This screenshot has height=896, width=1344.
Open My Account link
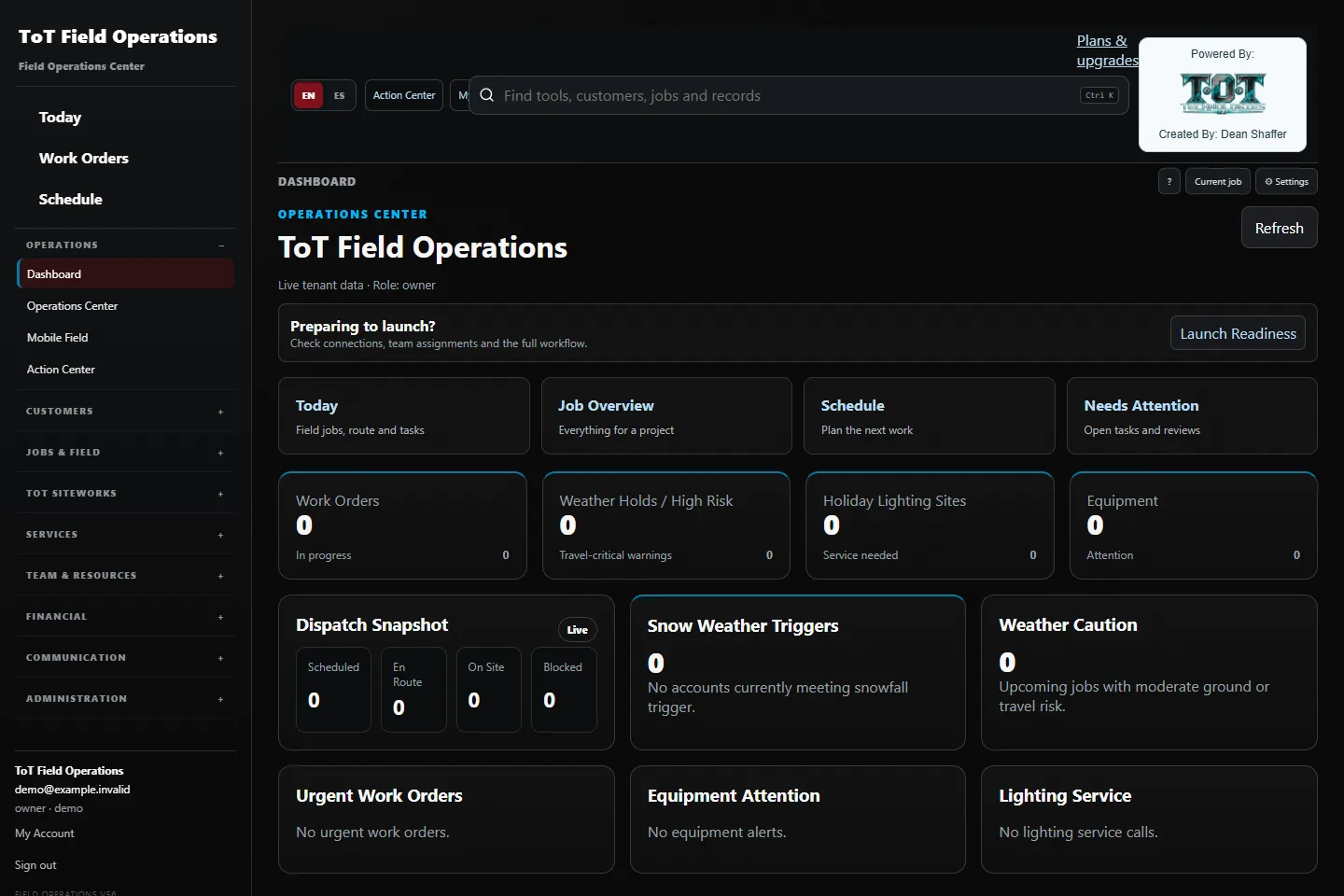tap(45, 833)
